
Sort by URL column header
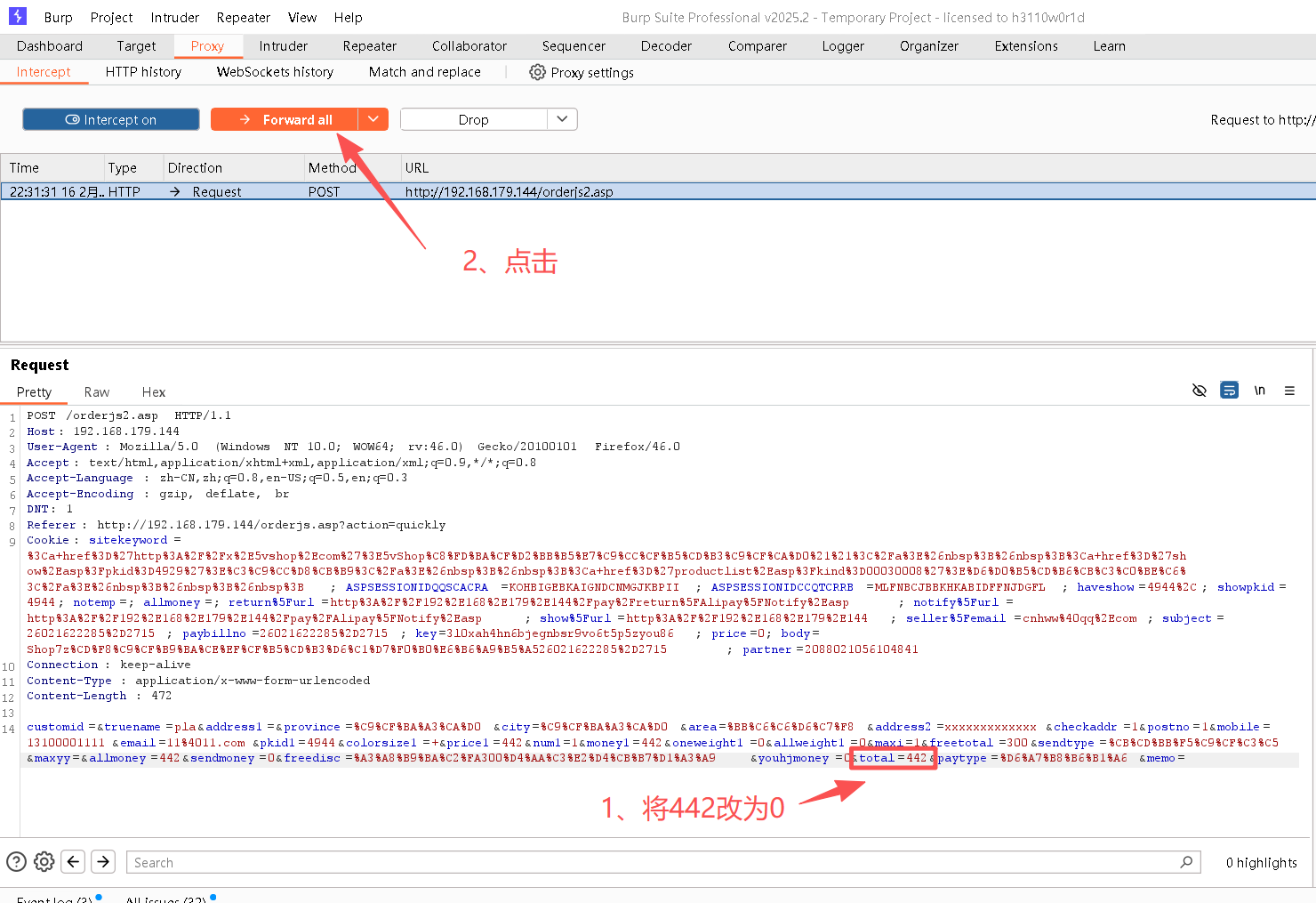(858, 167)
